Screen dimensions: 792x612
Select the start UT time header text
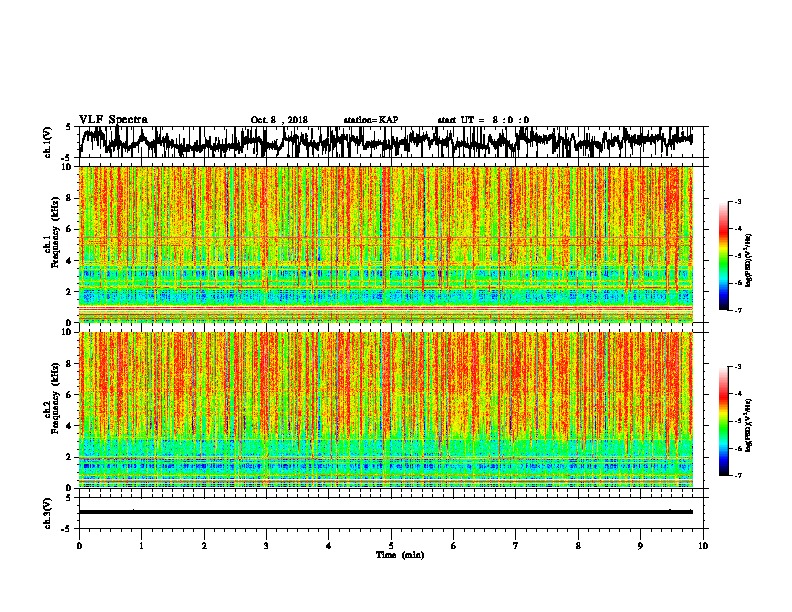click(x=483, y=120)
